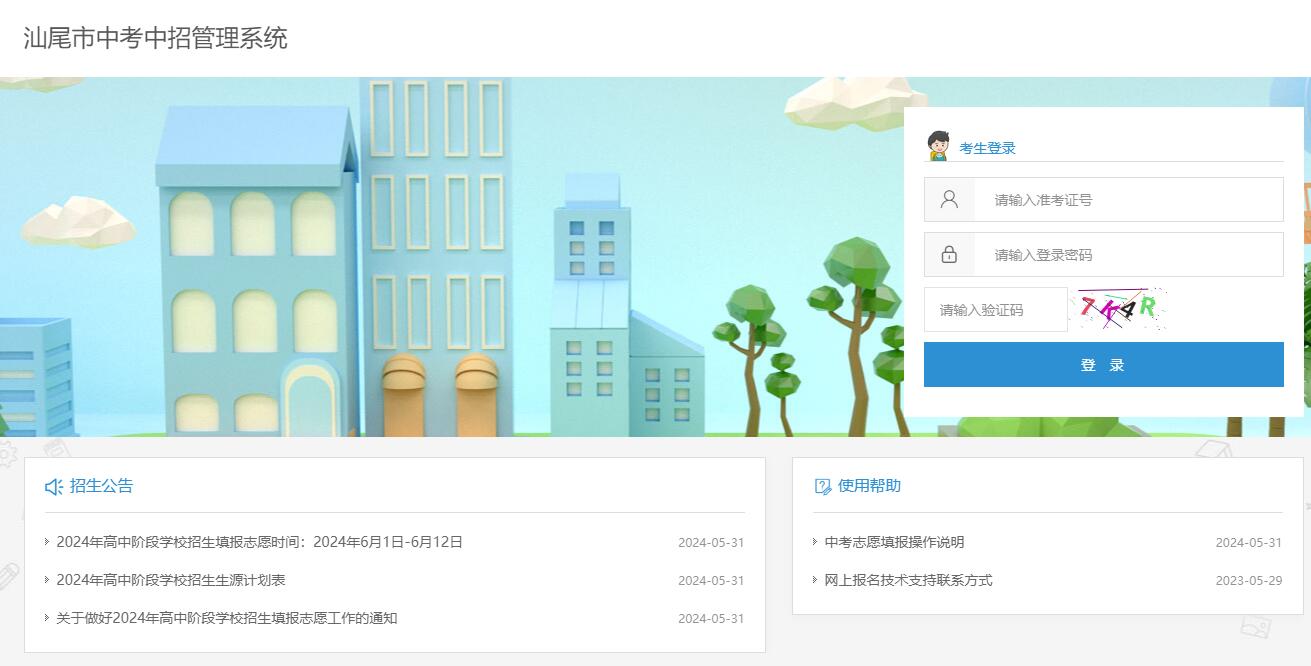Screen dimensions: 1311x666
Task: Click the lock icon beside password field
Action: (x=949, y=255)
